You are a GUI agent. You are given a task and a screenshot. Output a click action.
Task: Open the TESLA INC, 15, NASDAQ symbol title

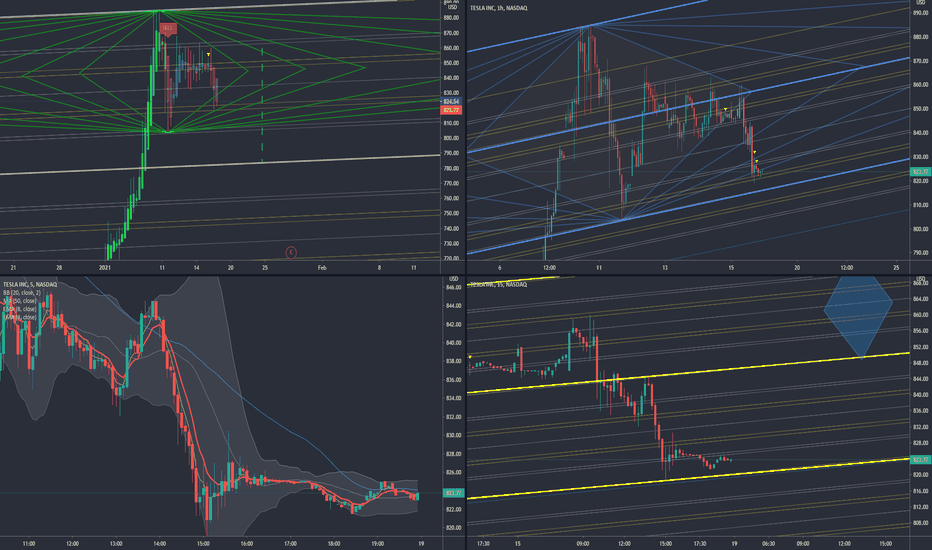498,285
